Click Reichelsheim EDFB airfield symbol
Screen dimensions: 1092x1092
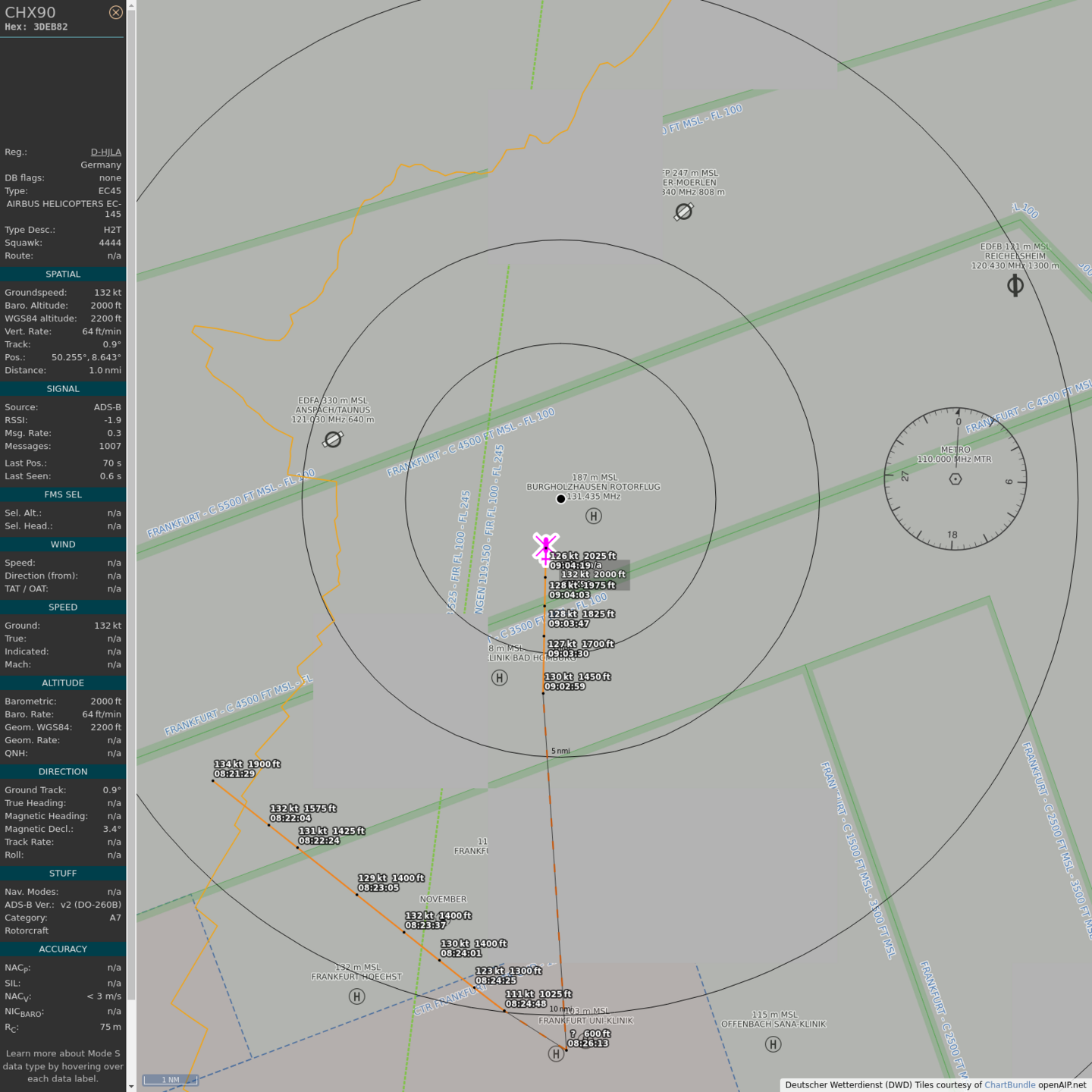pos(1015,285)
